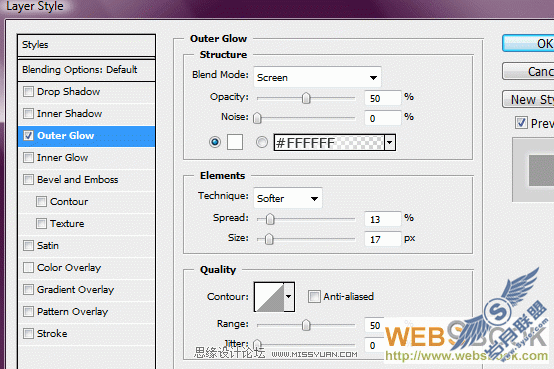554x369 pixels.
Task: Expand the Technique Softer dropdown
Action: 288,198
